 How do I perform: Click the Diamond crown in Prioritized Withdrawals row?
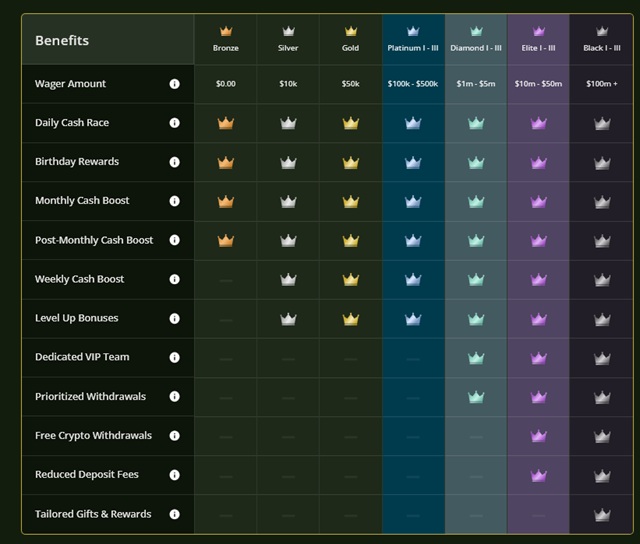(476, 397)
